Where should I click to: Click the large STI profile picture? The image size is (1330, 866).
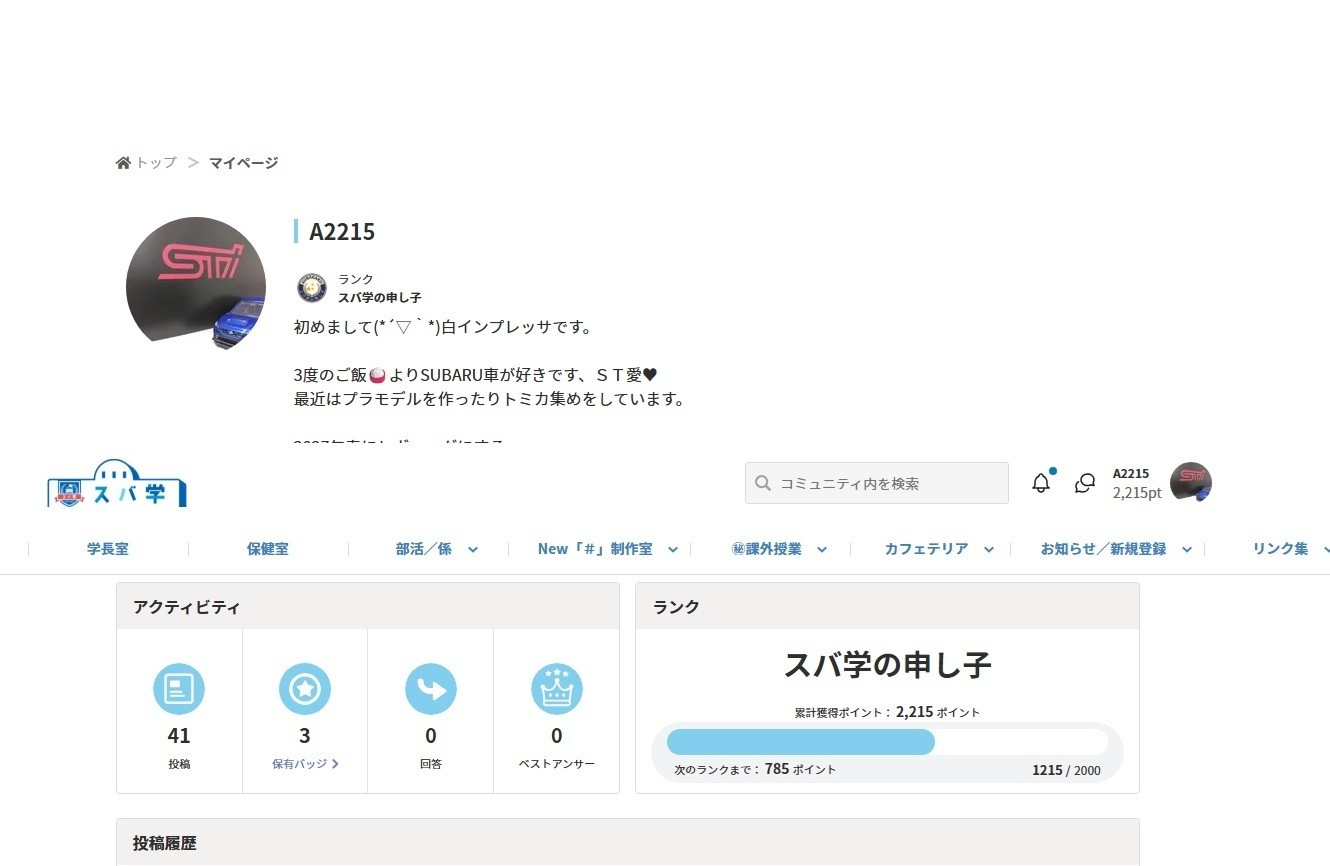196,284
